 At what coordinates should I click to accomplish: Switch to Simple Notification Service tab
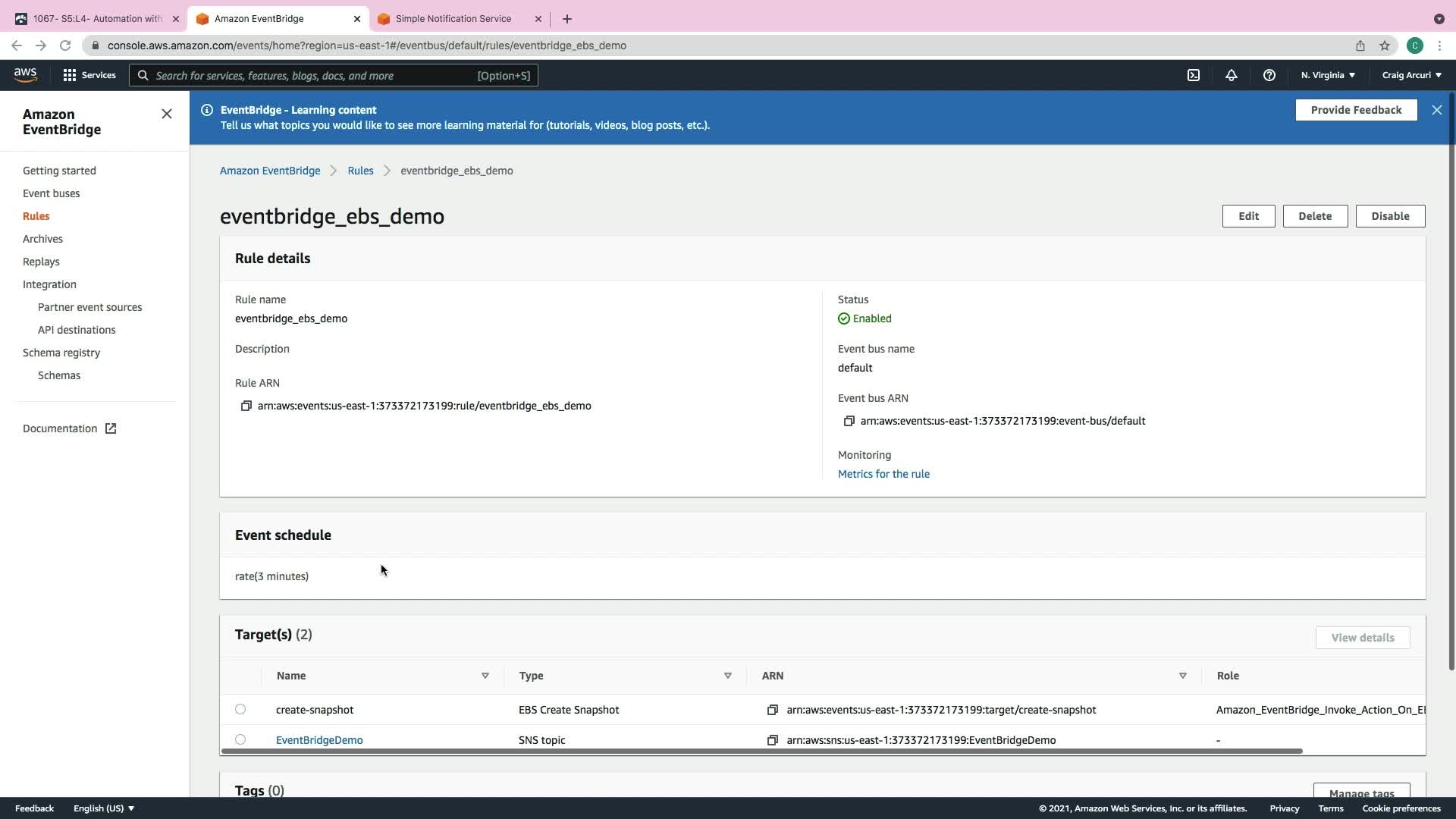point(453,18)
